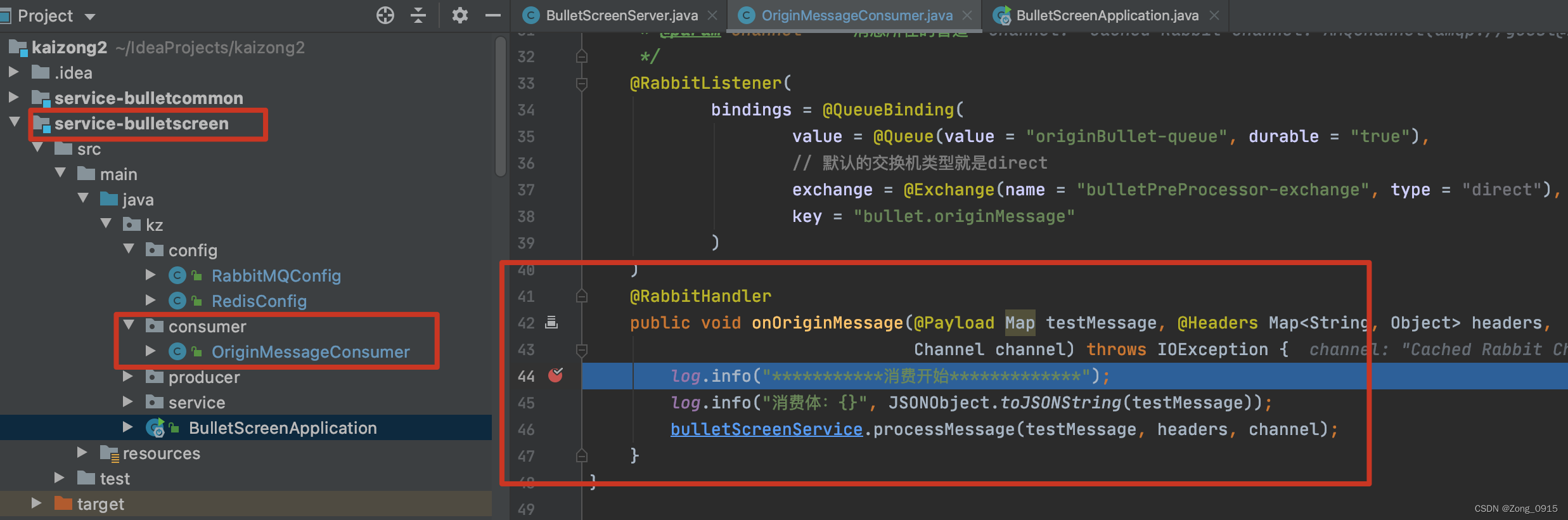
Task: Expand the resources folder
Action: (x=82, y=452)
